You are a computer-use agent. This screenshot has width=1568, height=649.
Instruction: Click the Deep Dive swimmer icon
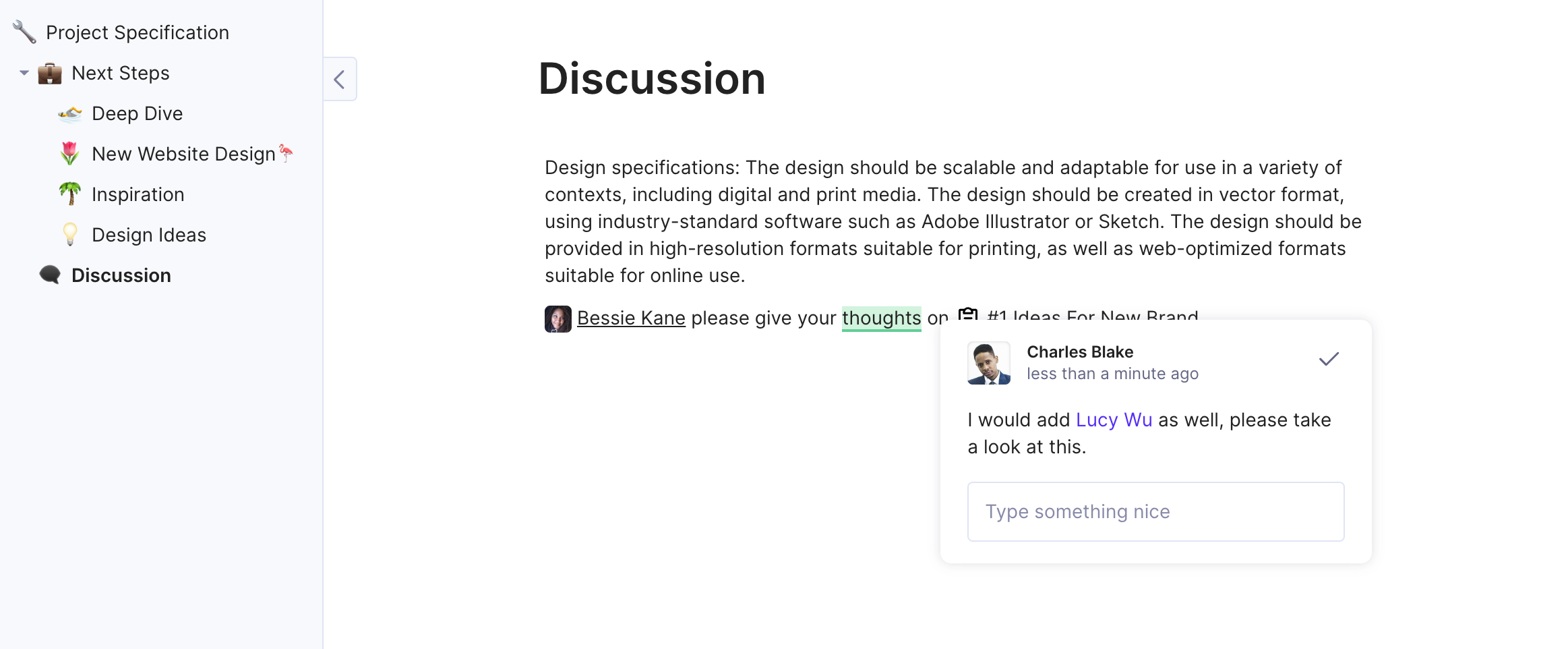70,113
